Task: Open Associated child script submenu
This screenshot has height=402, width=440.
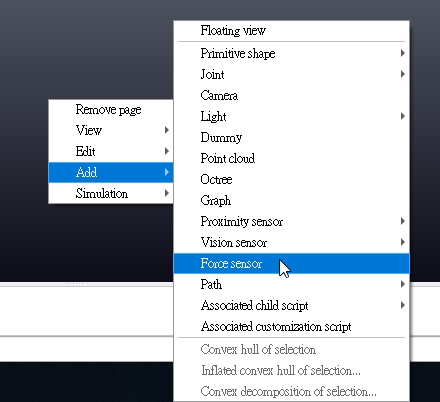Action: (x=291, y=305)
